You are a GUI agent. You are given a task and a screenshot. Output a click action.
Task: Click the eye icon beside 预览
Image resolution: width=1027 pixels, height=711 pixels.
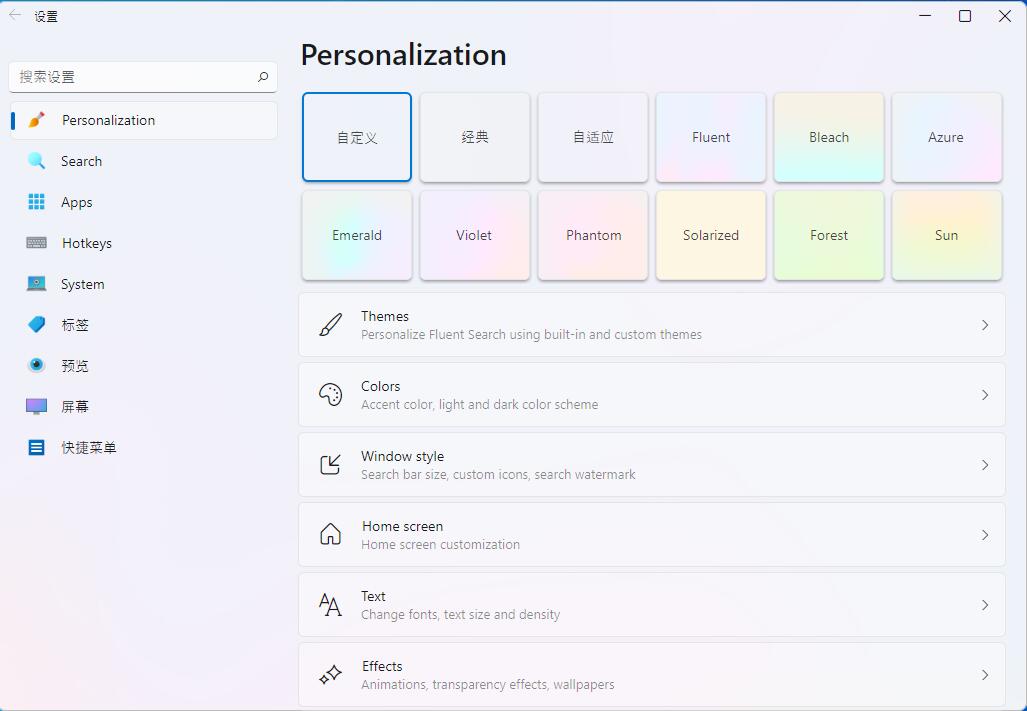37,366
